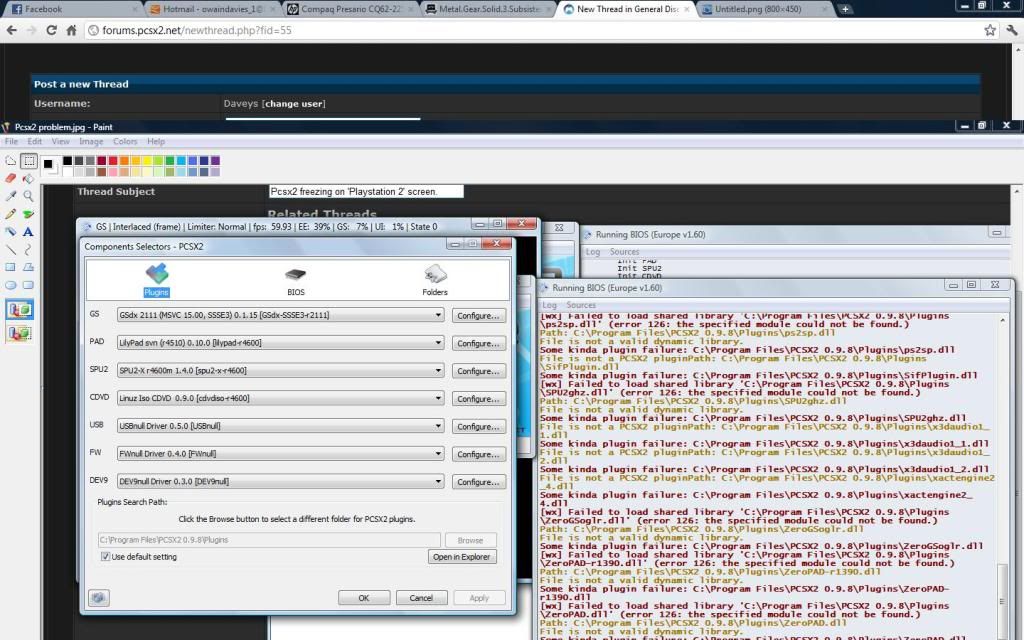
Task: Expand the SPU2 plugin dropdown
Action: pos(438,370)
